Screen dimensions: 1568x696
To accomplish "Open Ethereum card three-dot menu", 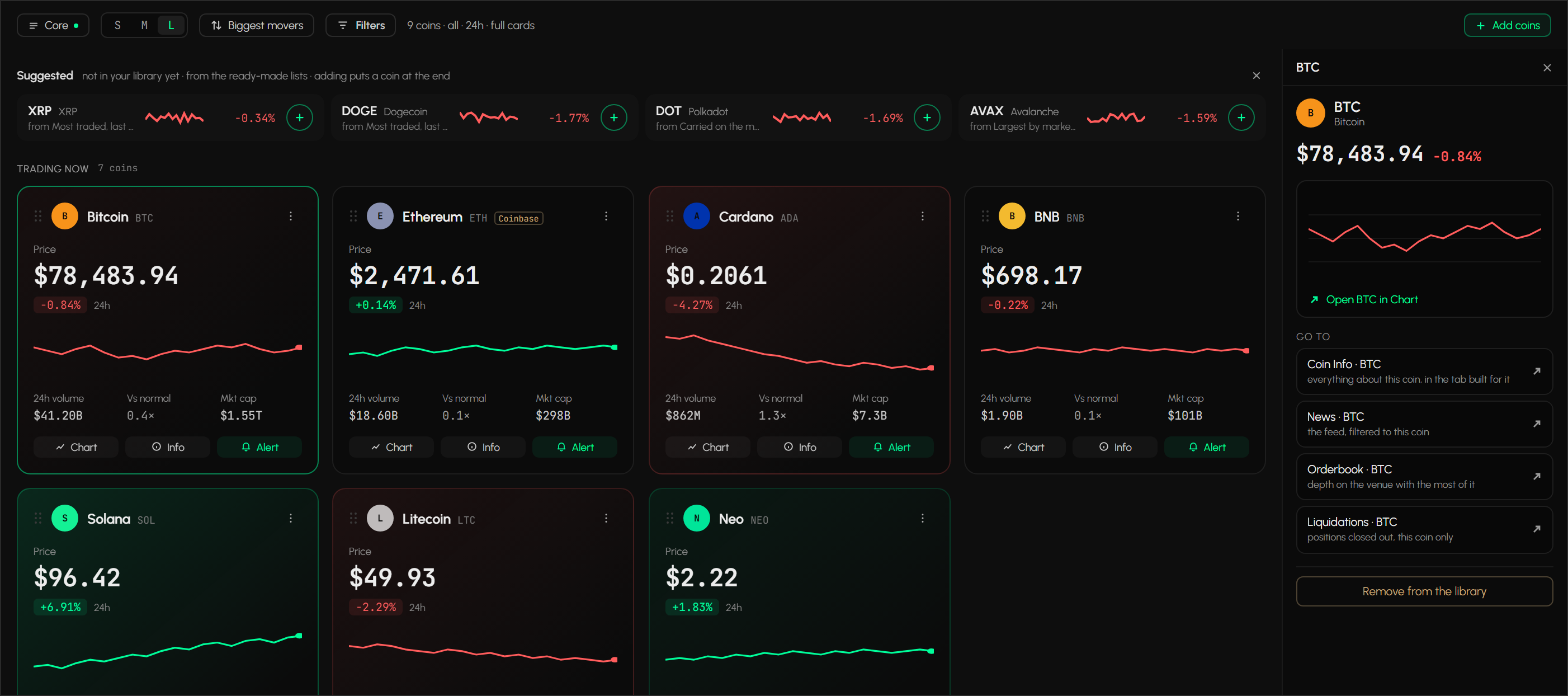I will [x=606, y=216].
